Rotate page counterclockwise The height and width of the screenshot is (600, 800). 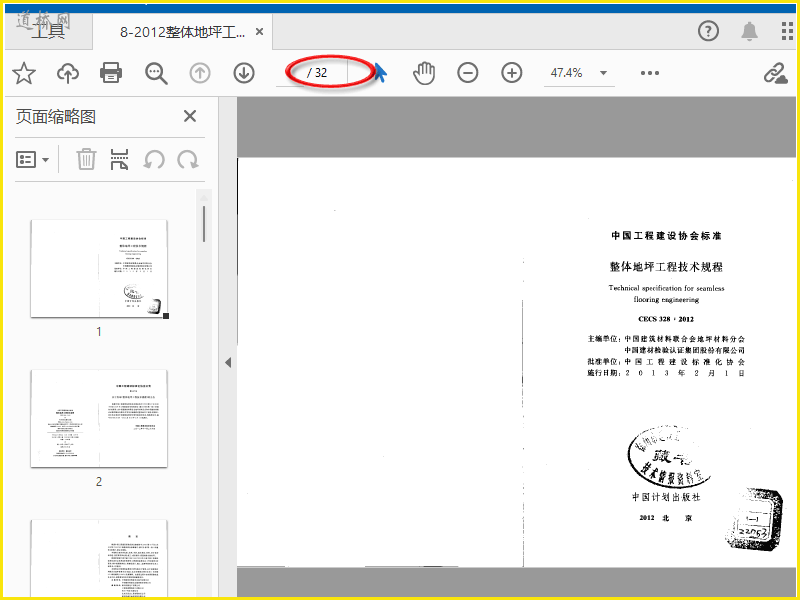coord(154,160)
